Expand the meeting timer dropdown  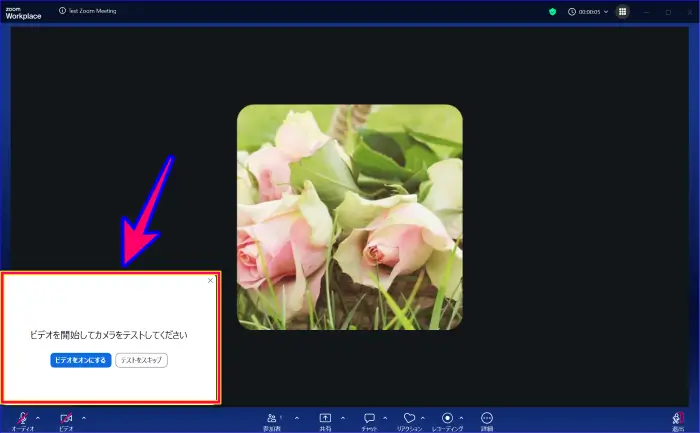pyautogui.click(x=606, y=12)
